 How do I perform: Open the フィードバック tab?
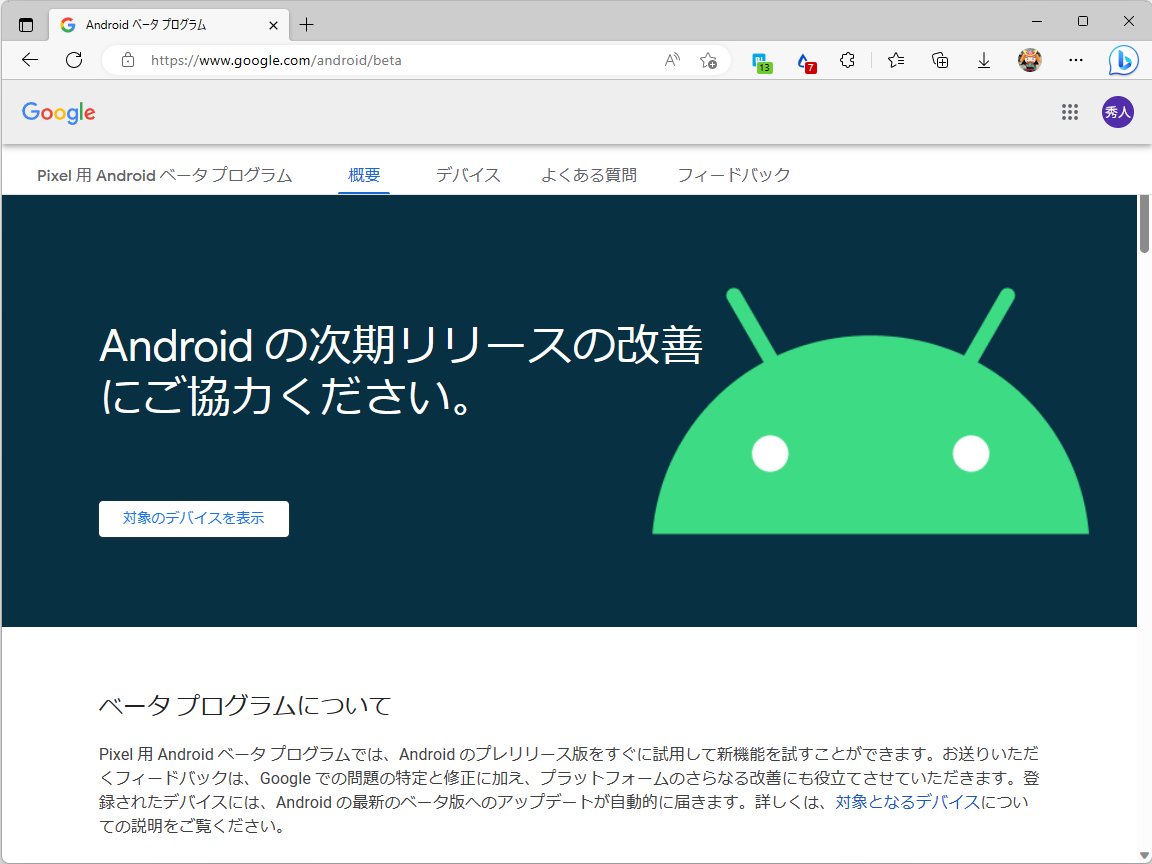point(734,174)
